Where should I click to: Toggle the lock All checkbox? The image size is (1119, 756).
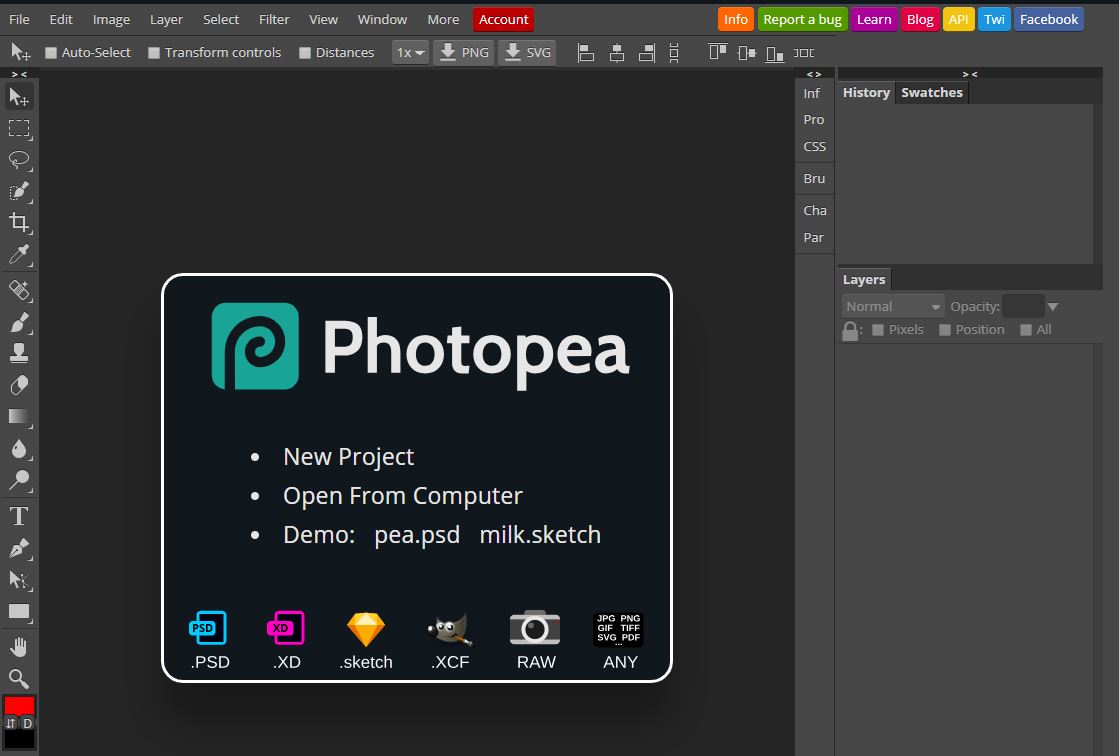[1026, 330]
